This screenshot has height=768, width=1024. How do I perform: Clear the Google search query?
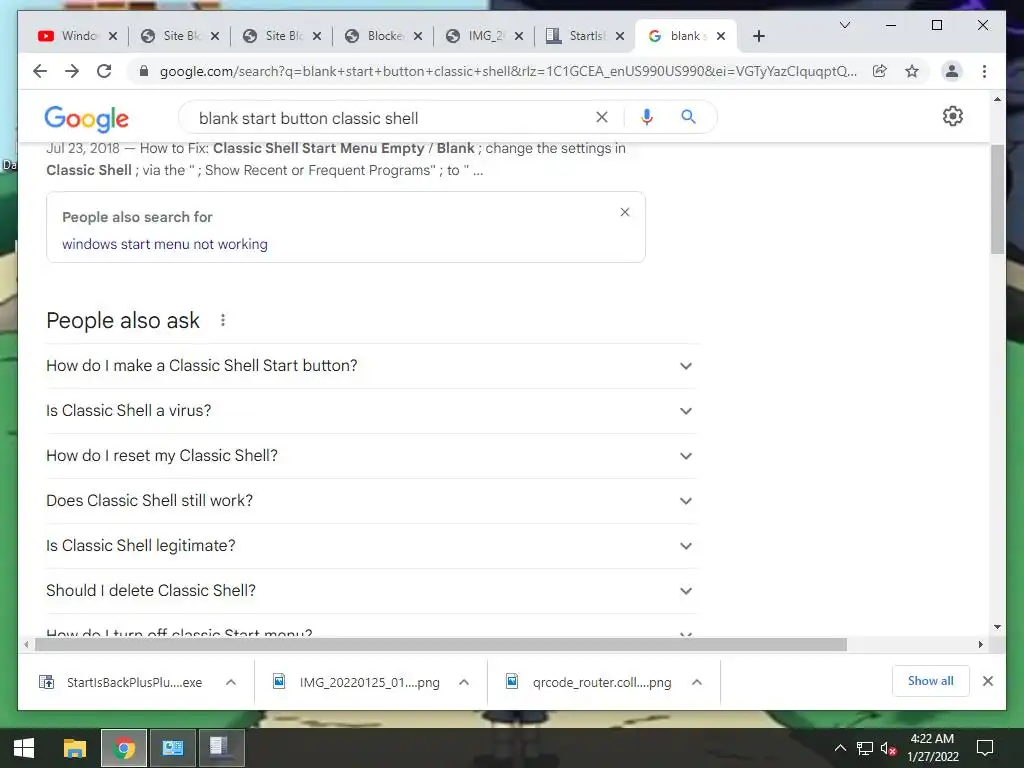point(601,117)
